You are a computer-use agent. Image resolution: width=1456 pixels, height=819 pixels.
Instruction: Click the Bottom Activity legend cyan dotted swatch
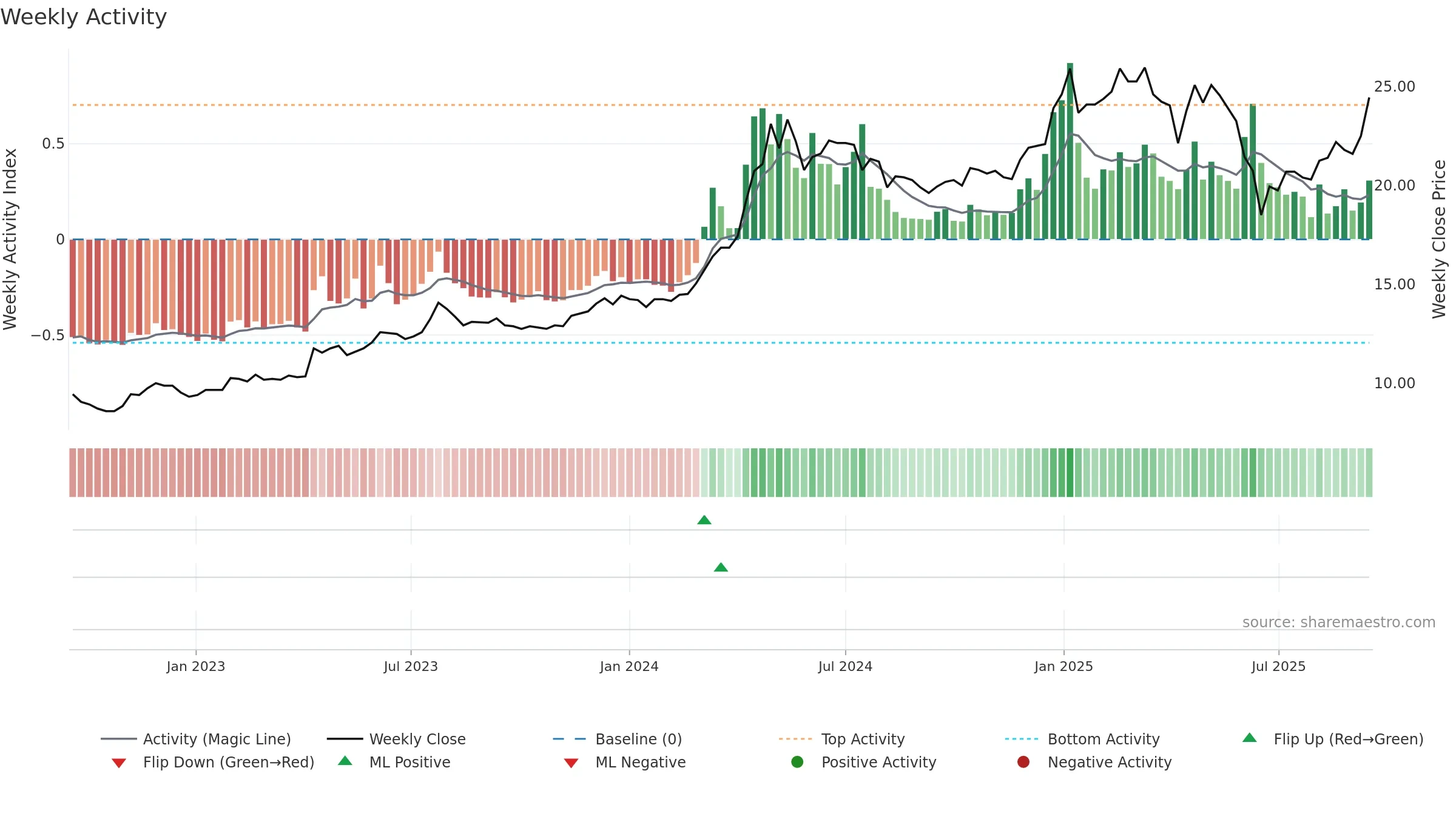point(1022,739)
